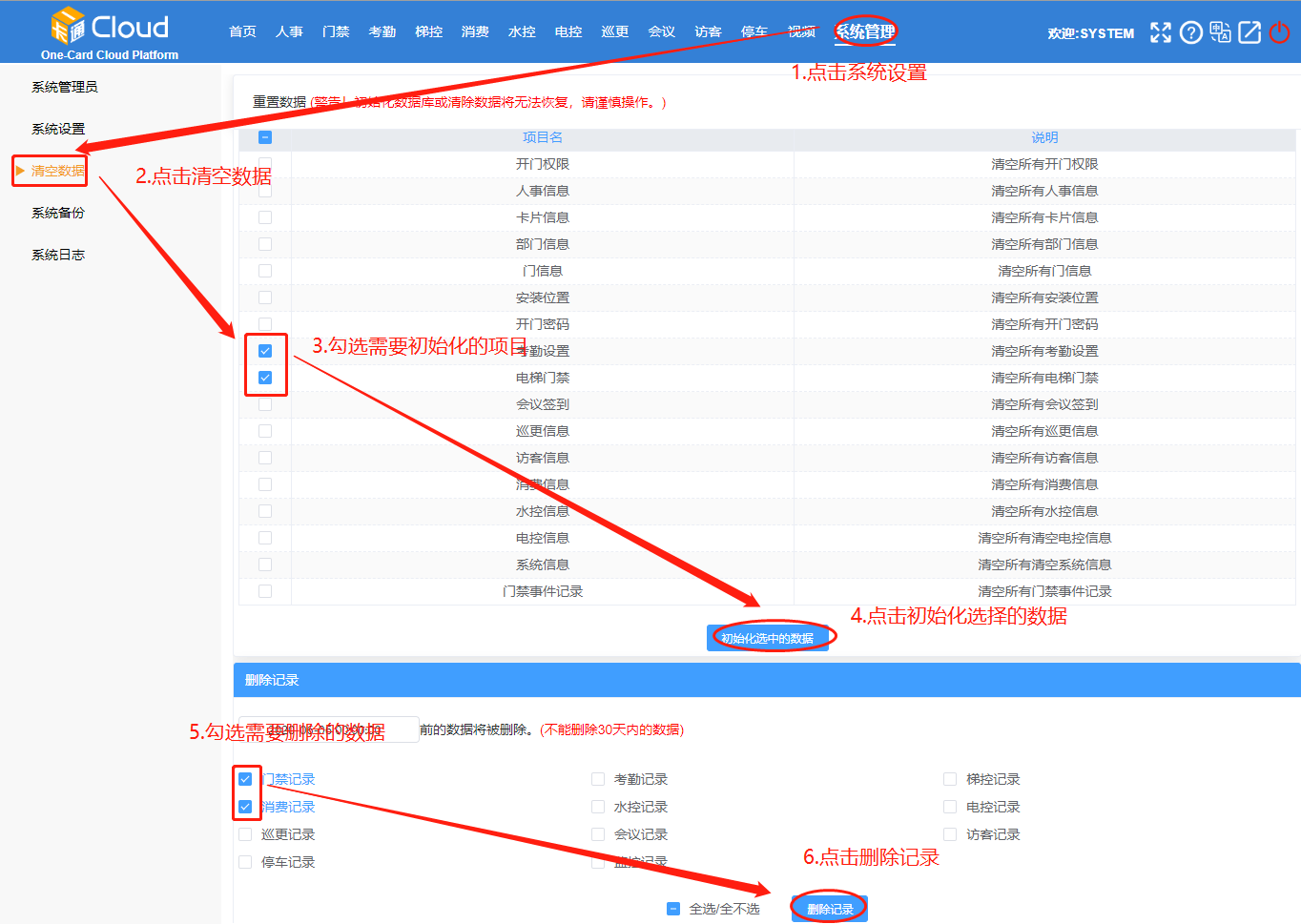Click the 初始化选中的数据 button
The width and height of the screenshot is (1301, 924).
coord(771,636)
